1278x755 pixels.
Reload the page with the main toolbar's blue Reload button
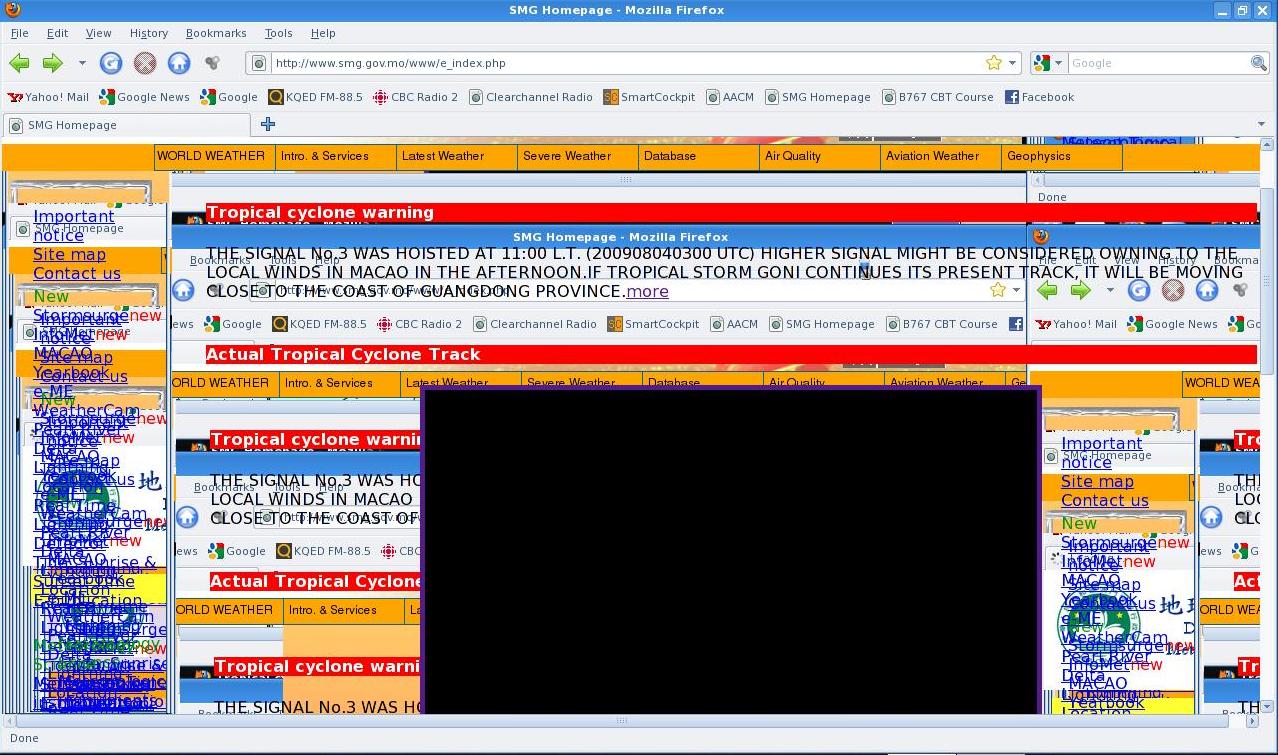click(111, 63)
